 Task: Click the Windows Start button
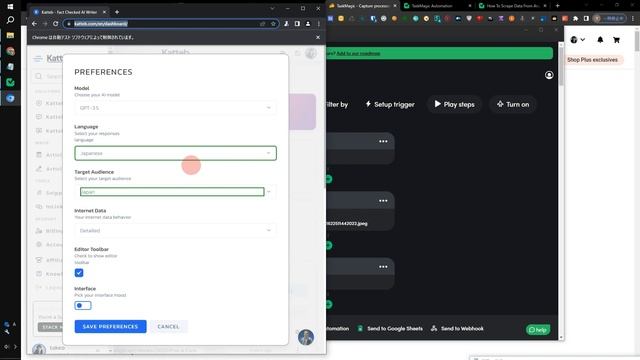[10, 7]
